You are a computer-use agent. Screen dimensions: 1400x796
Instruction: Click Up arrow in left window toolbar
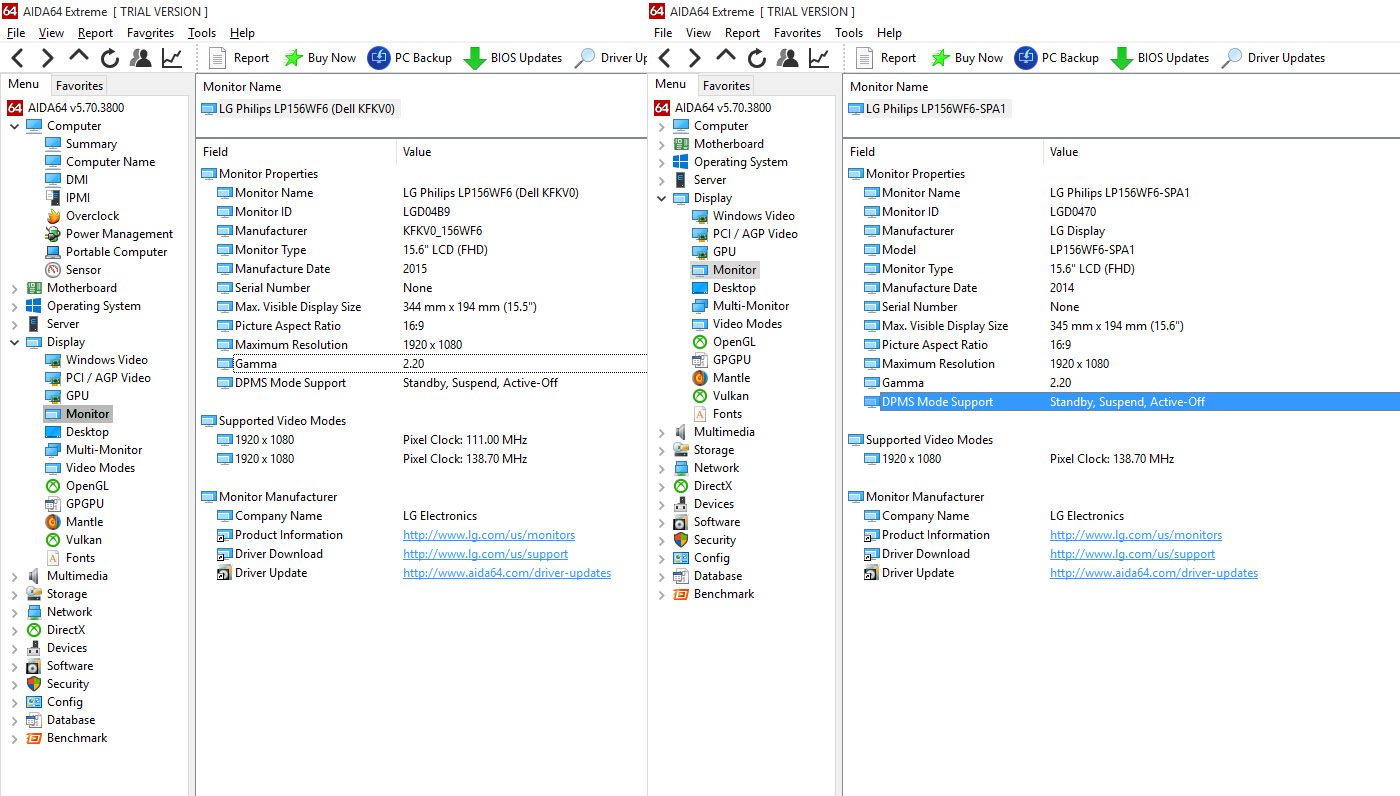point(79,58)
